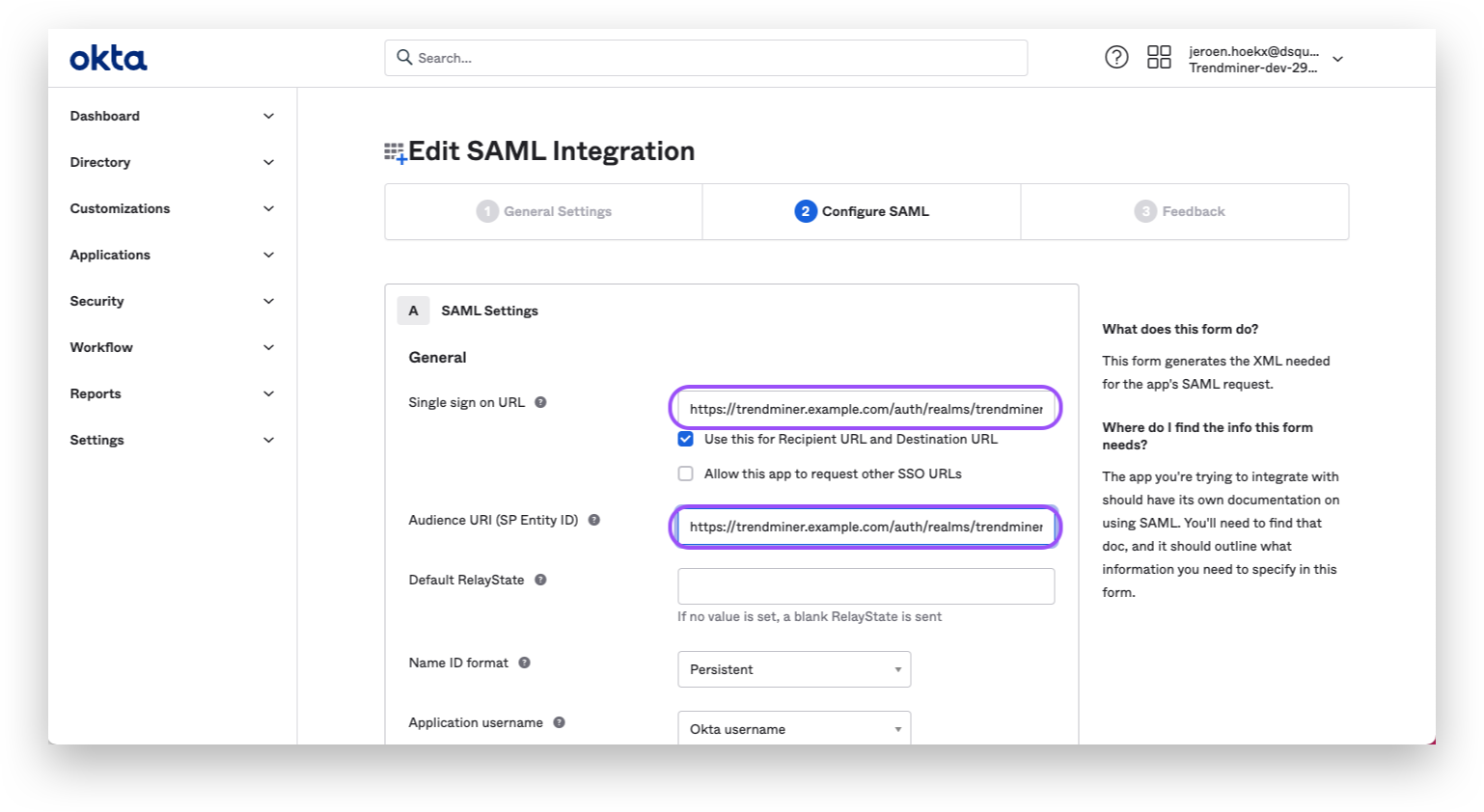Open the tooltip beside Single sign on URL
This screenshot has height=812, width=1484.
pyautogui.click(x=539, y=402)
